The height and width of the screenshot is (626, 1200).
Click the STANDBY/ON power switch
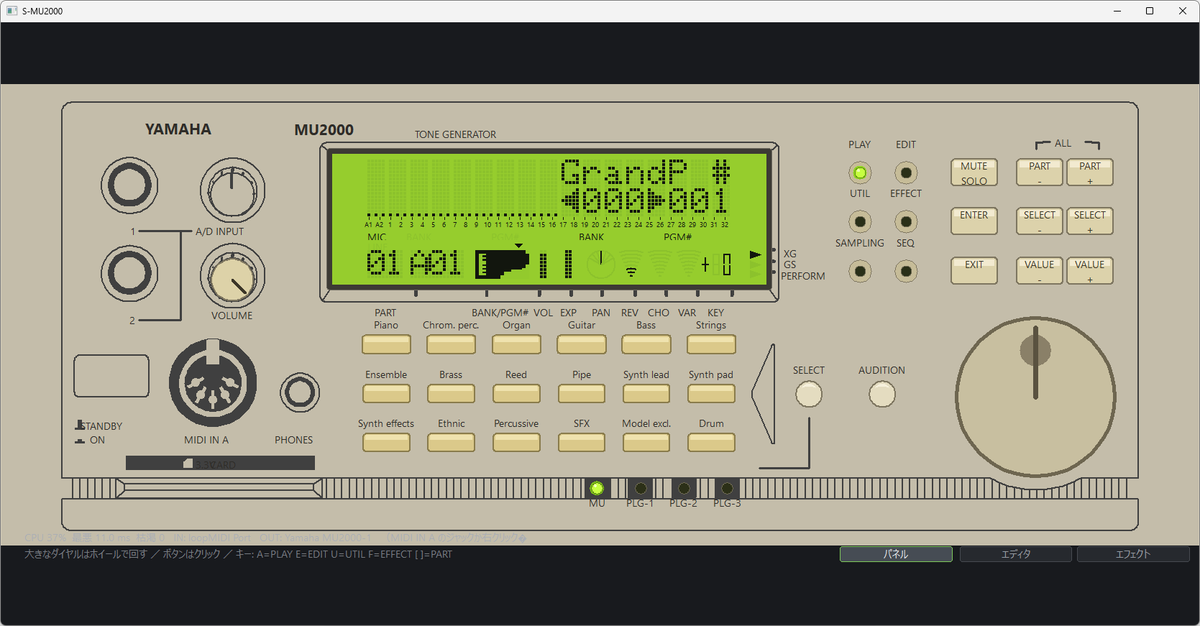click(111, 376)
